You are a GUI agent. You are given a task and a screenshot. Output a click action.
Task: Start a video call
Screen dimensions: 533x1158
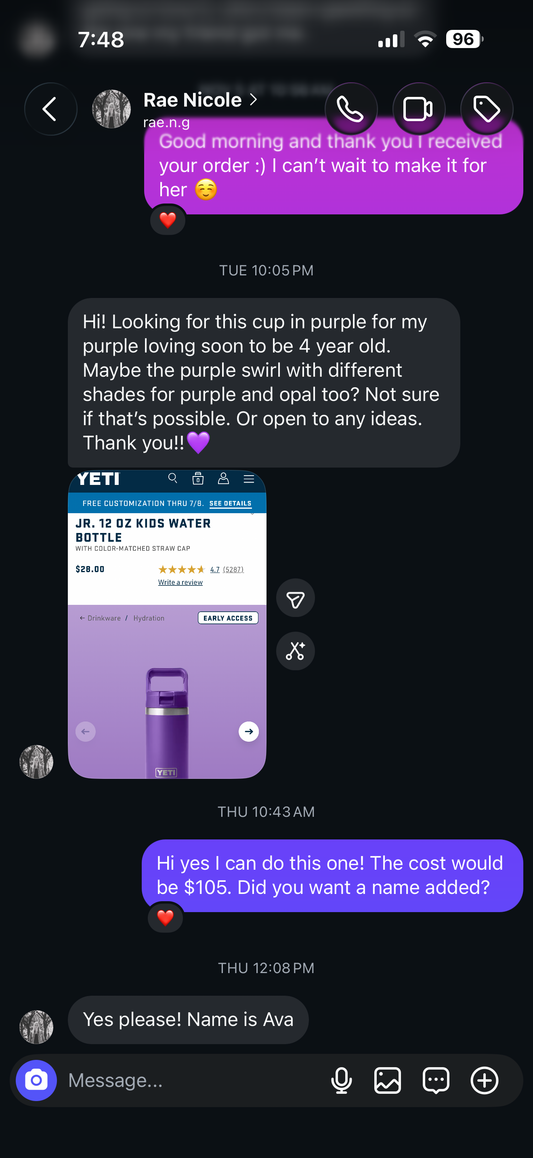point(419,109)
